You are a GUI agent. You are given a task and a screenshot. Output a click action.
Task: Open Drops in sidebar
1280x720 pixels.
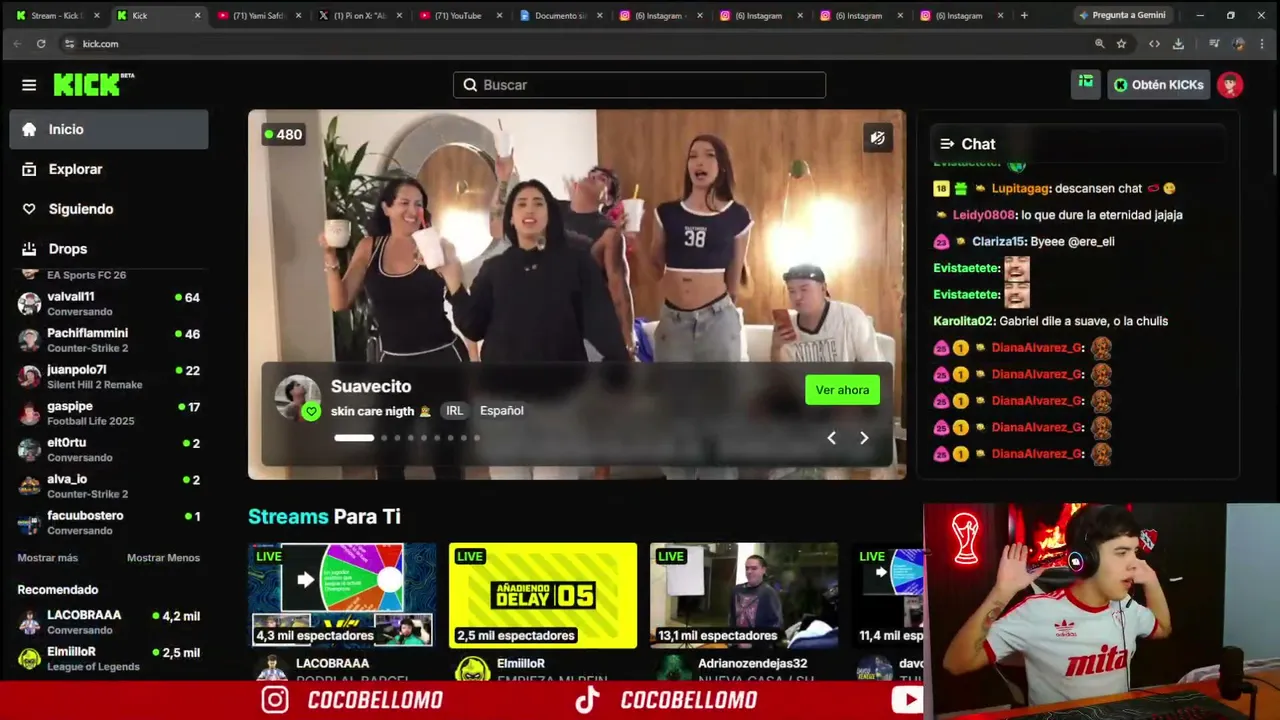tap(109, 249)
